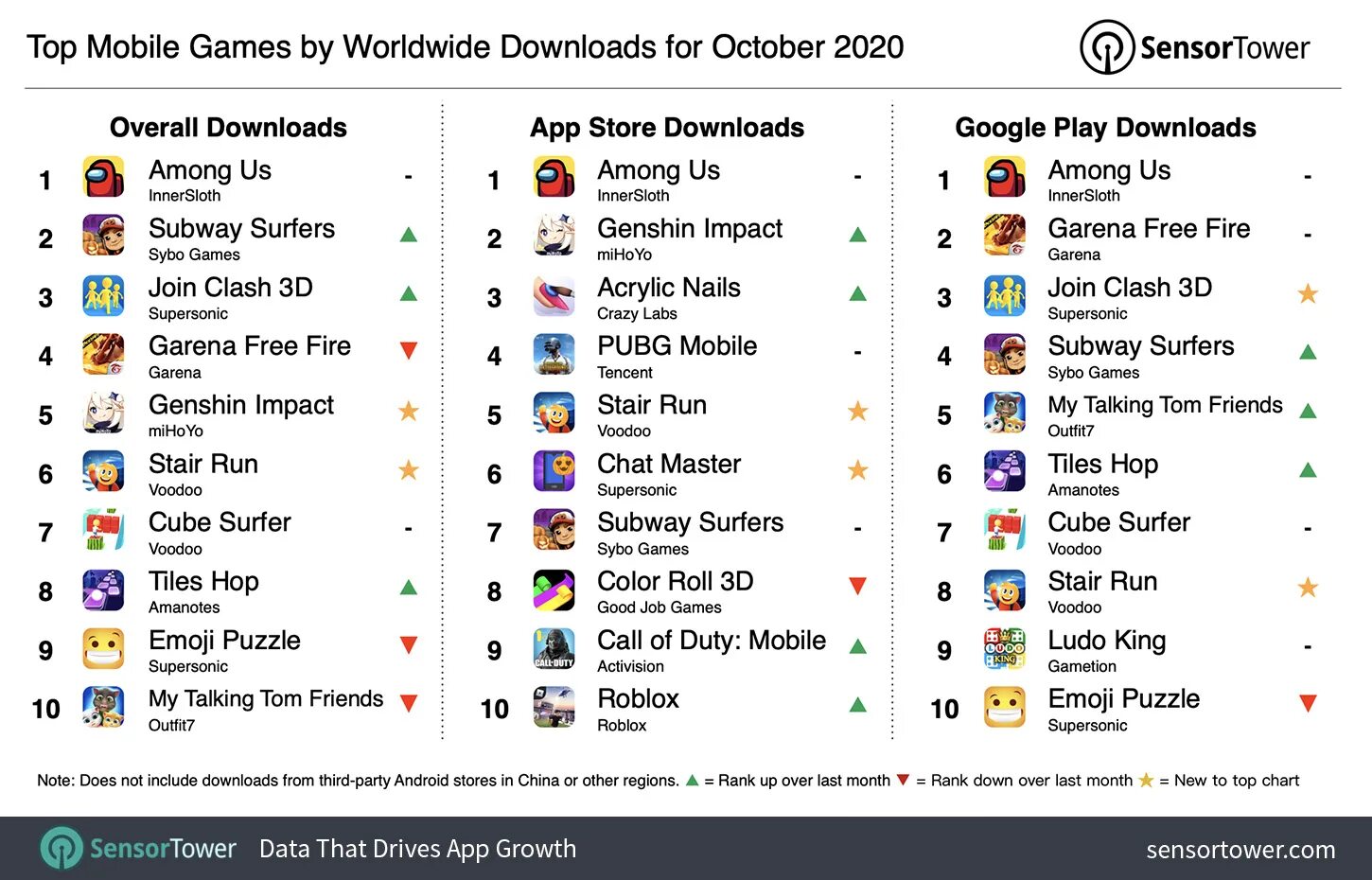Image resolution: width=1372 pixels, height=880 pixels.
Task: Open the Ludo King app icon
Action: pyautogui.click(x=1004, y=649)
